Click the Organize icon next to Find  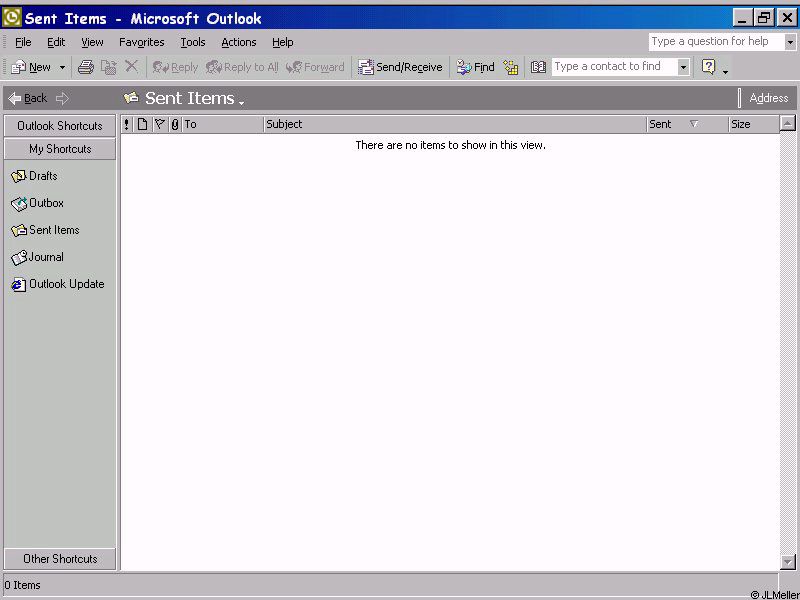[511, 67]
